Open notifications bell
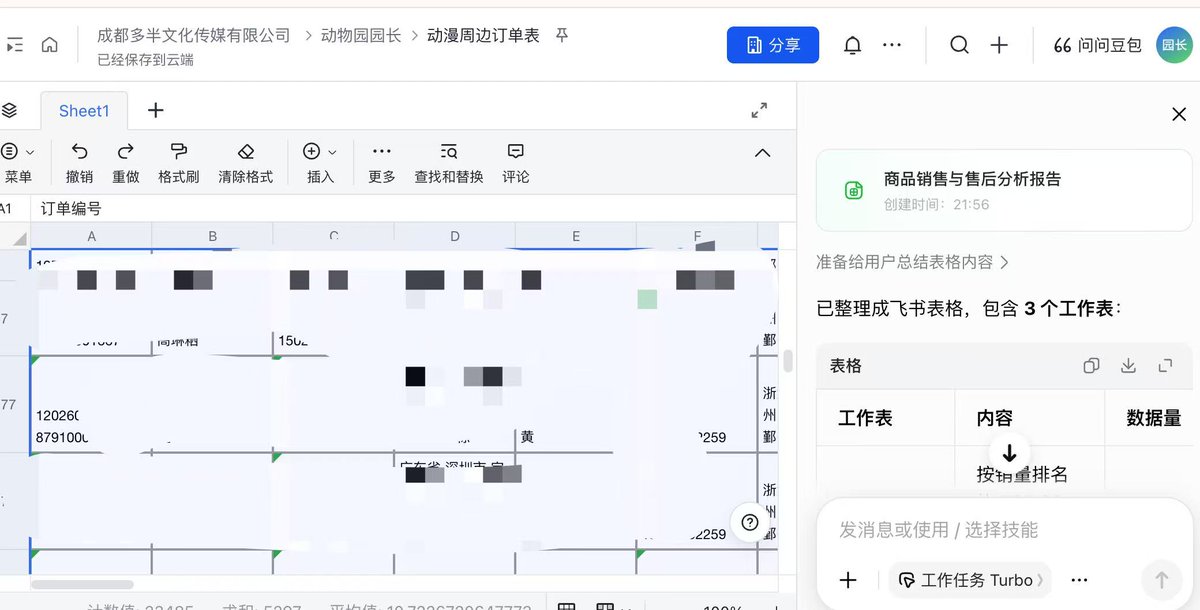Screen dimensions: 1200x610 pyautogui.click(x=852, y=45)
